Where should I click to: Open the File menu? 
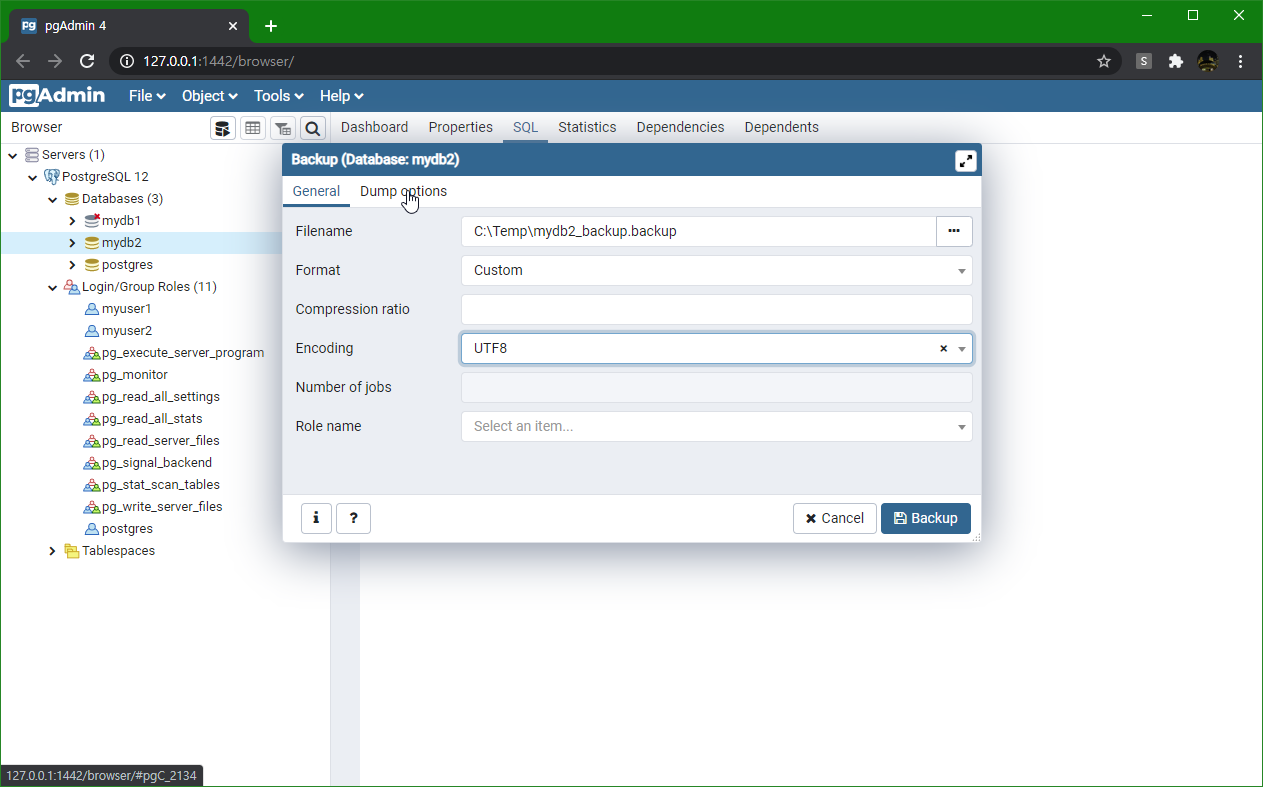tap(147, 96)
